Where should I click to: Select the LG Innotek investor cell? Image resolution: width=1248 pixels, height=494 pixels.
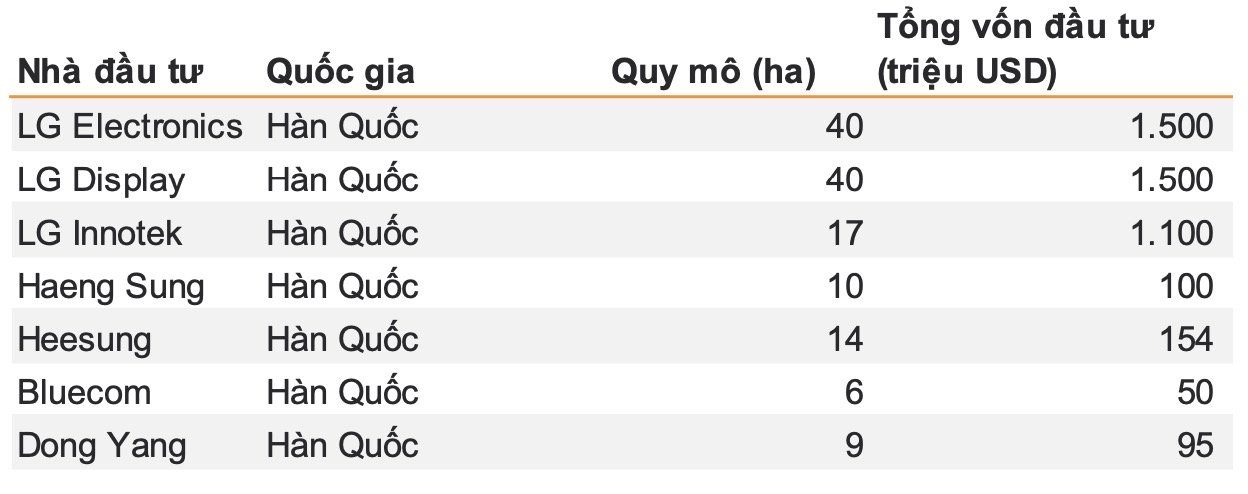pyautogui.click(x=100, y=233)
